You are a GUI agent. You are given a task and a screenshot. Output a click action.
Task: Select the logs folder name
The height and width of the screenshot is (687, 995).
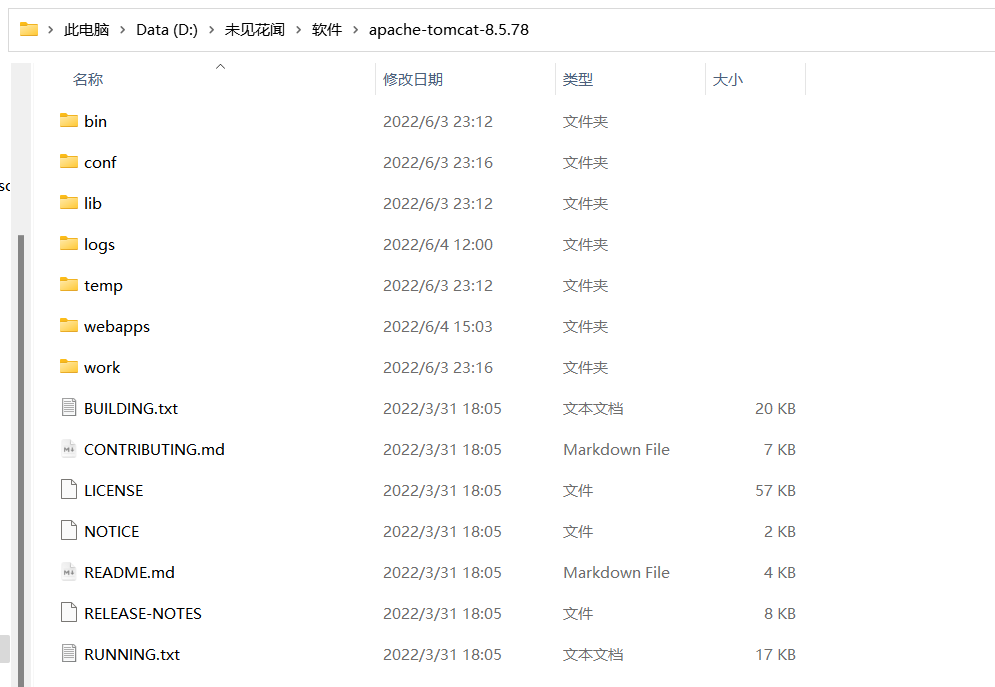[x=100, y=244]
